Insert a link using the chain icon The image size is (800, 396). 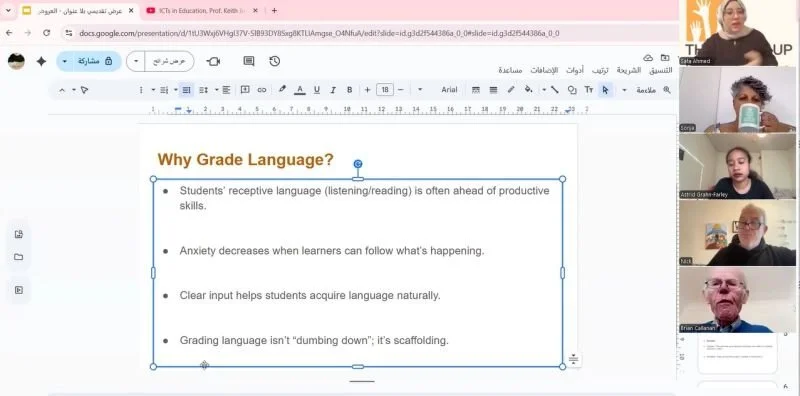(x=262, y=90)
